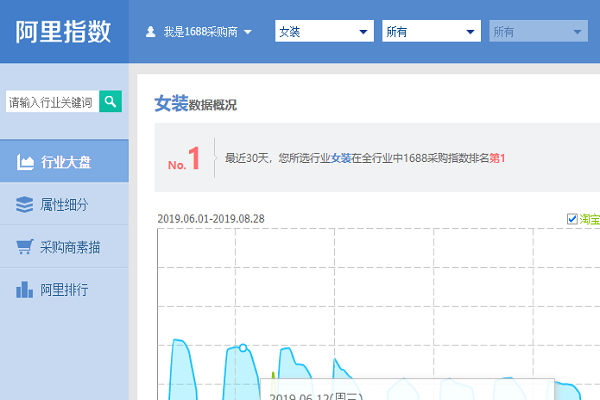Click the user avatar icon
Image resolution: width=600 pixels, height=400 pixels.
(x=150, y=31)
